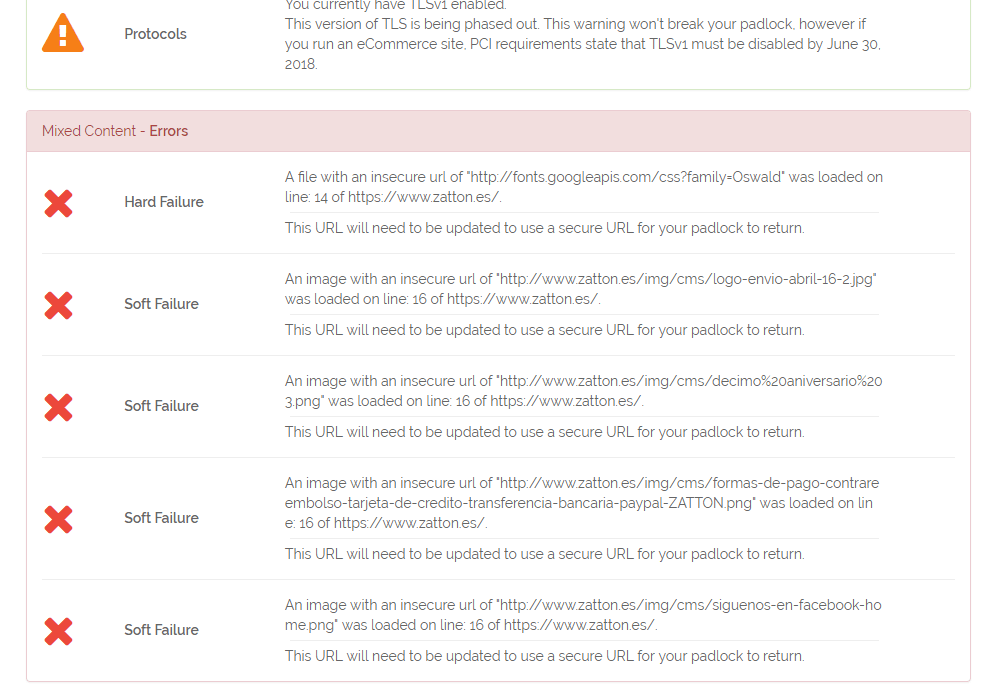Click the red X icon for Hard Failure
Image resolution: width=983 pixels, height=691 pixels.
click(58, 203)
